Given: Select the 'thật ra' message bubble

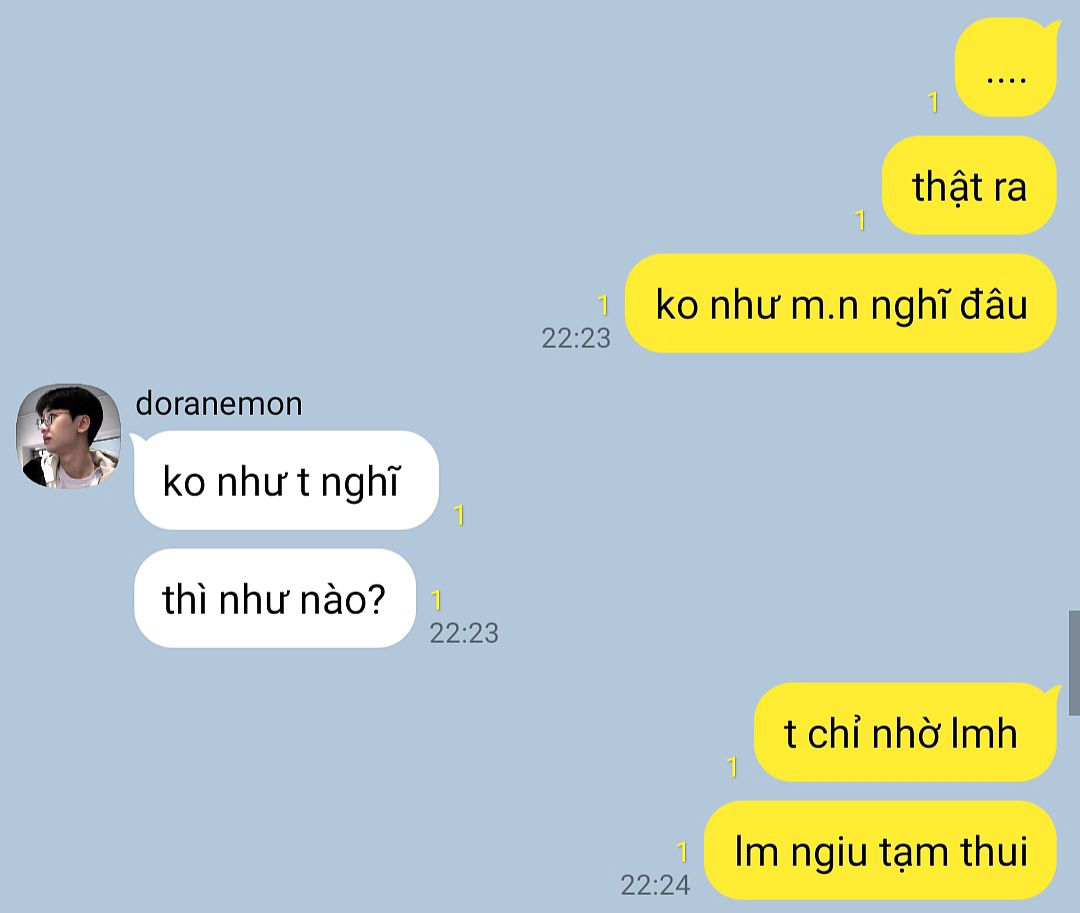Looking at the screenshot, I should tap(969, 185).
